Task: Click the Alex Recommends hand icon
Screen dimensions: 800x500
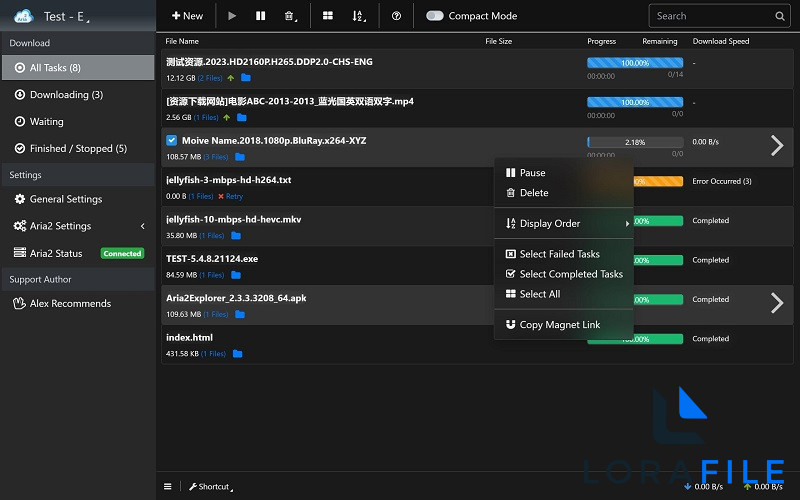Action: coord(19,304)
